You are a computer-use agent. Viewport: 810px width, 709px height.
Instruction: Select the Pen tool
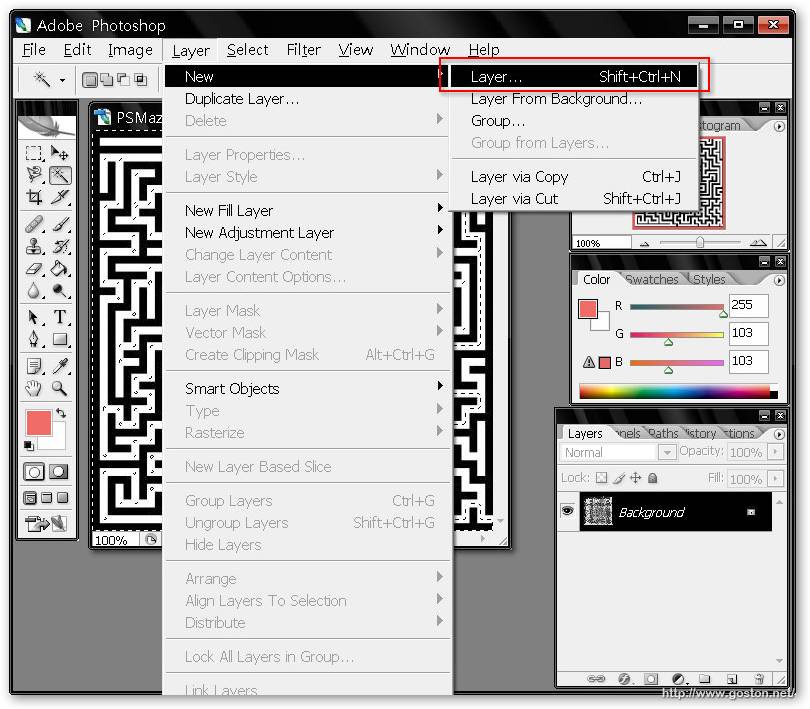tap(34, 339)
